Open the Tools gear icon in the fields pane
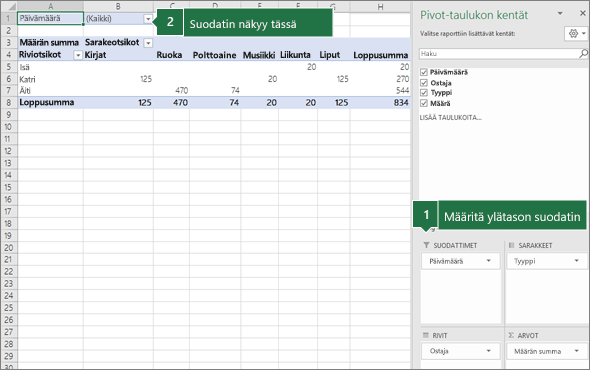Screen dimensions: 590x370 [x=573, y=33]
